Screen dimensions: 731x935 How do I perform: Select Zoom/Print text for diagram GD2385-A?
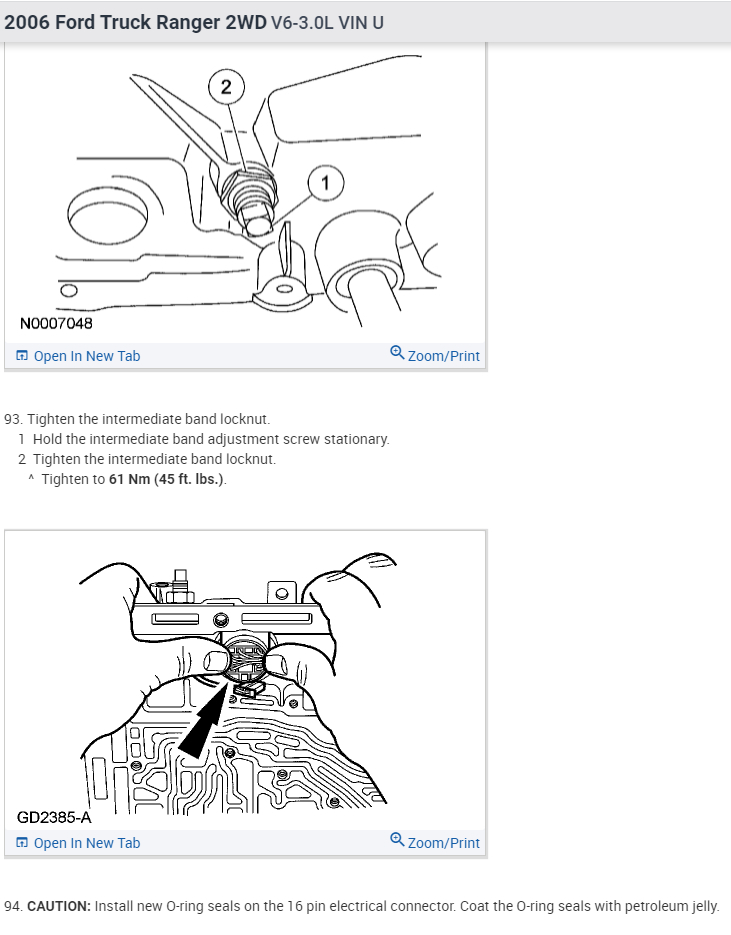pos(444,843)
